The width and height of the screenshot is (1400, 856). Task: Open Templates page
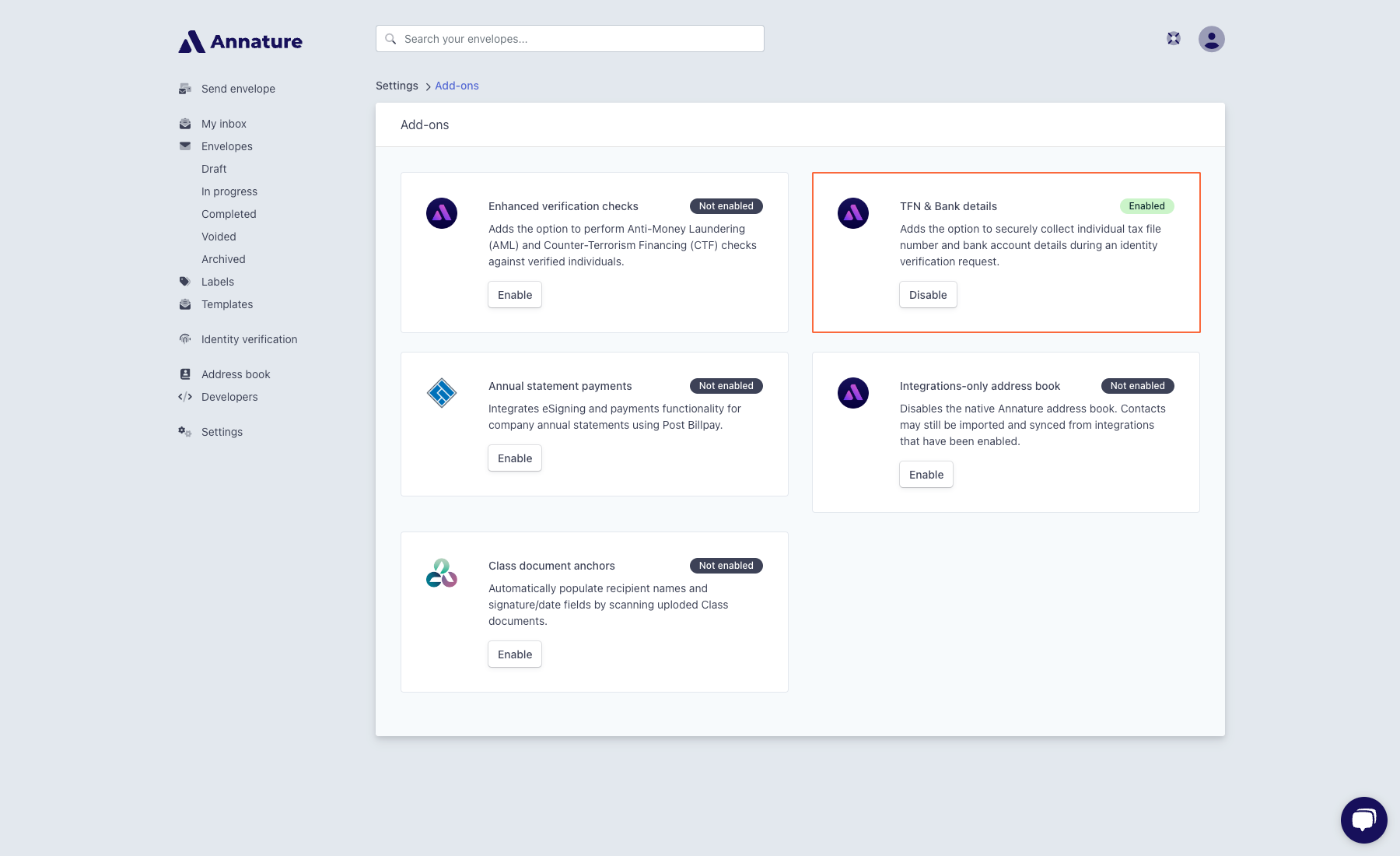[x=227, y=304]
